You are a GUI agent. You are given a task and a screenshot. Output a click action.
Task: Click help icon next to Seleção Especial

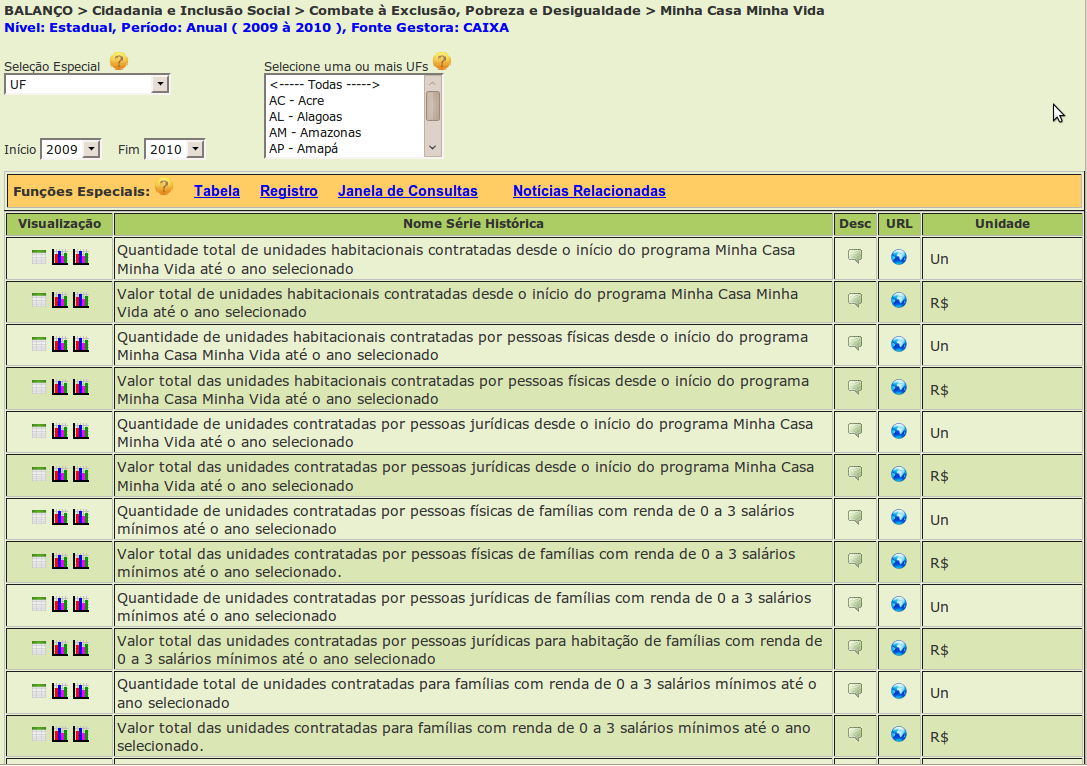pyautogui.click(x=119, y=63)
